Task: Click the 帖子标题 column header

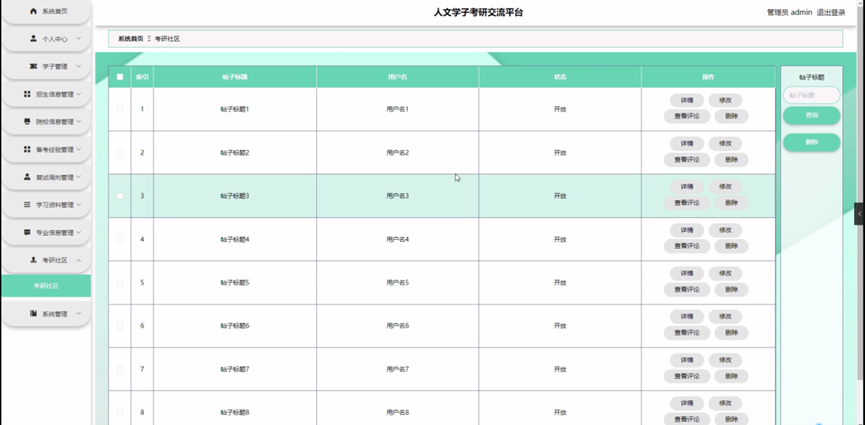Action: (x=234, y=77)
